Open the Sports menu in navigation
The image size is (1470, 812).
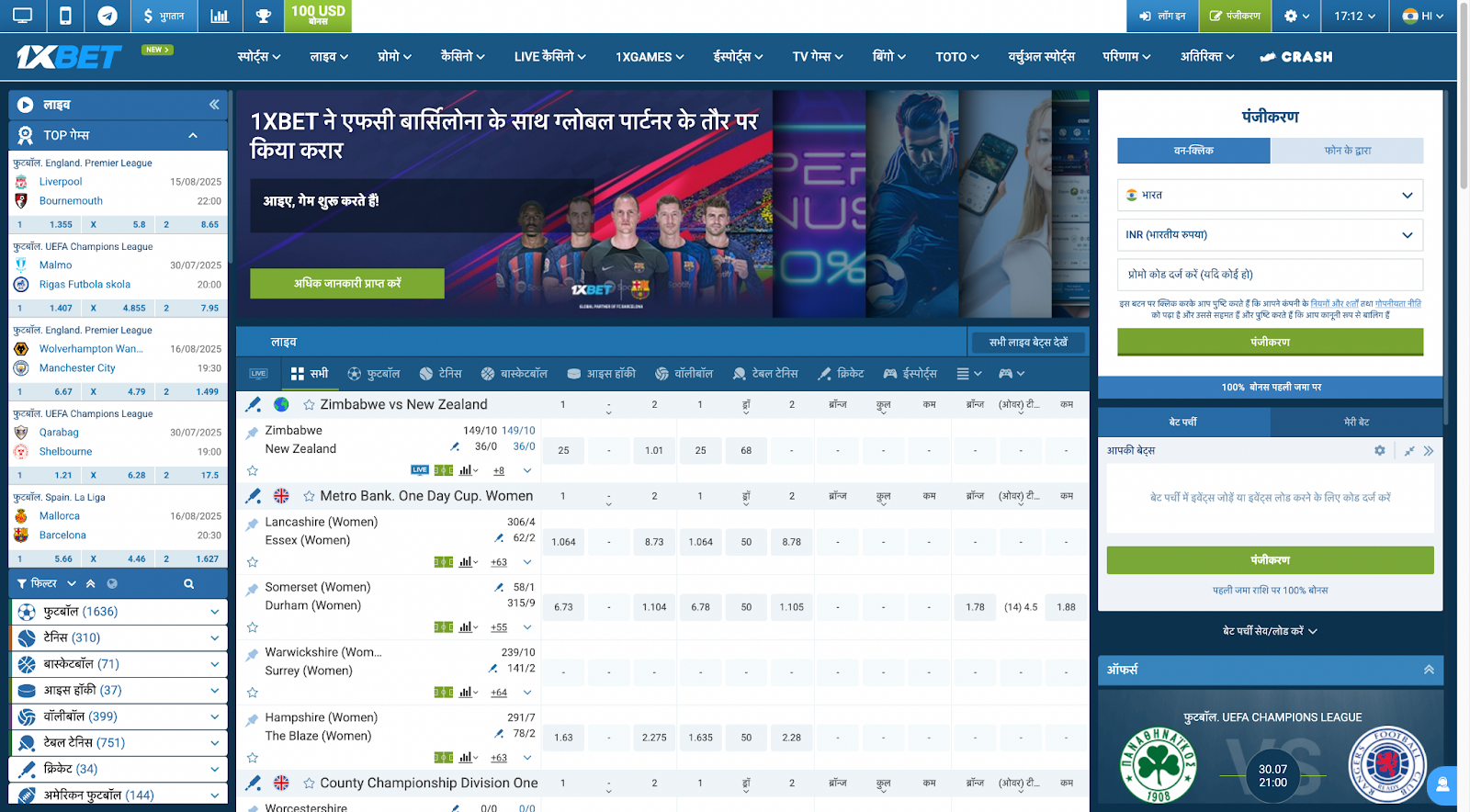pos(259,57)
